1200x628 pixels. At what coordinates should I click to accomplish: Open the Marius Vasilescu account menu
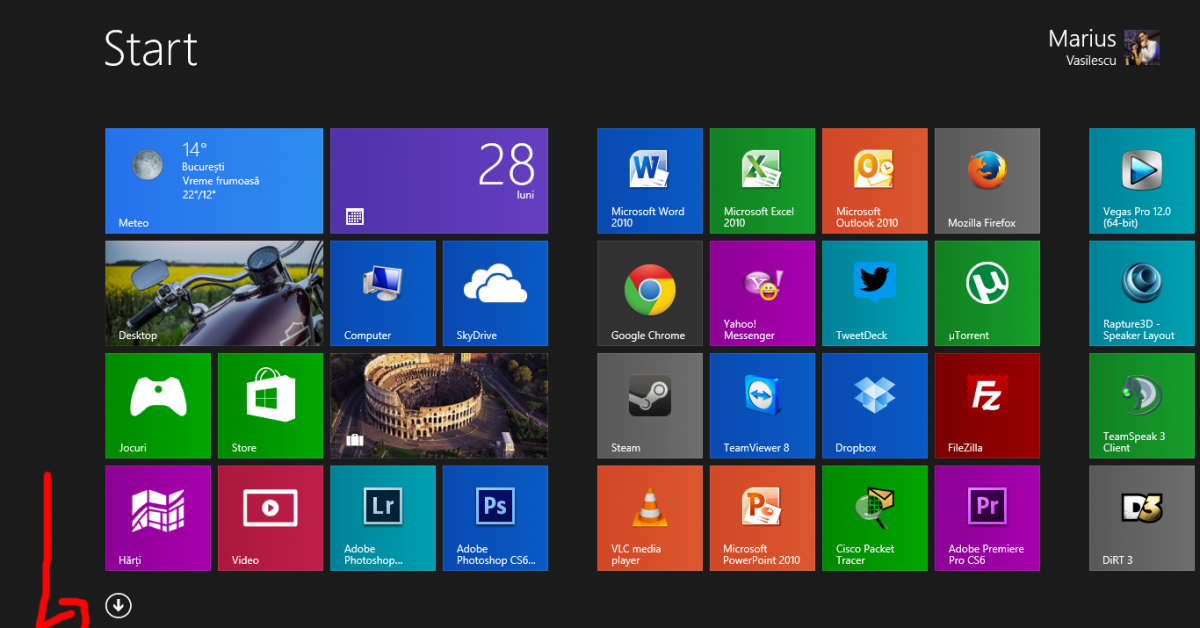click(x=1103, y=47)
